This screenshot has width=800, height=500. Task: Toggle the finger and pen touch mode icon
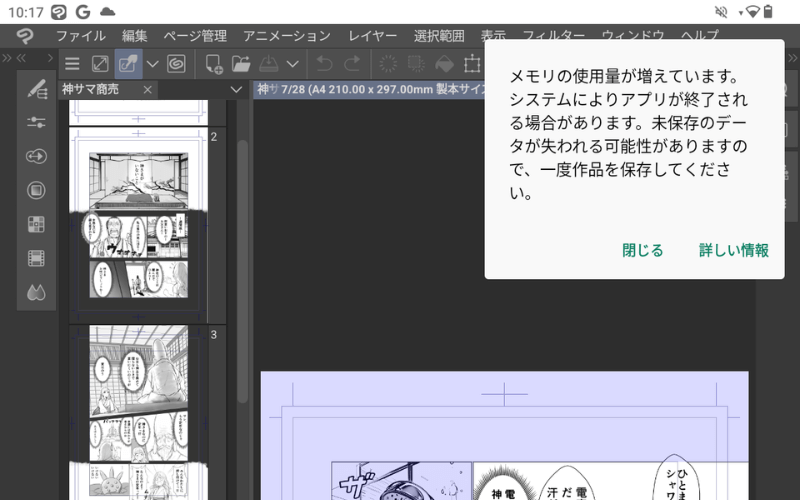128,64
